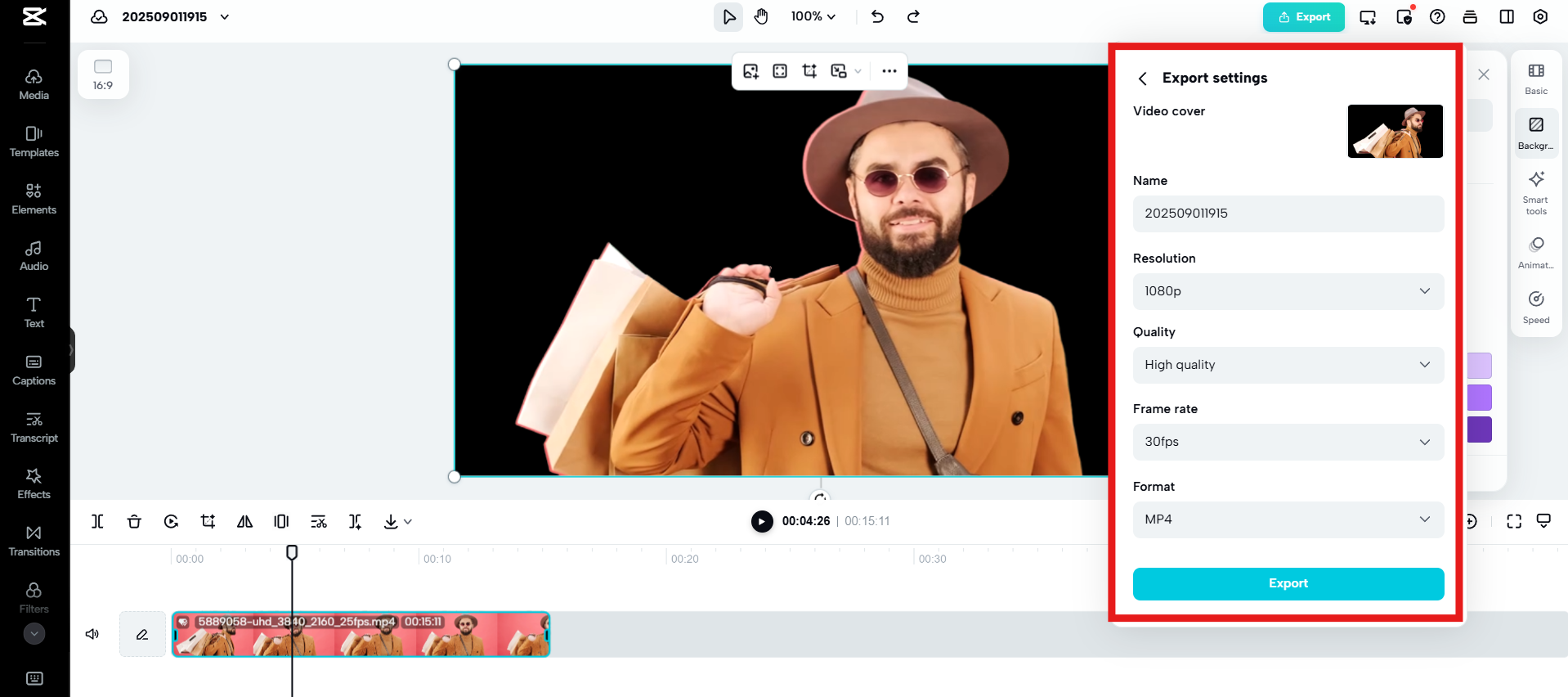Expand more sidebar items with down chevron
Viewport: 1568px width, 697px height.
tap(34, 634)
